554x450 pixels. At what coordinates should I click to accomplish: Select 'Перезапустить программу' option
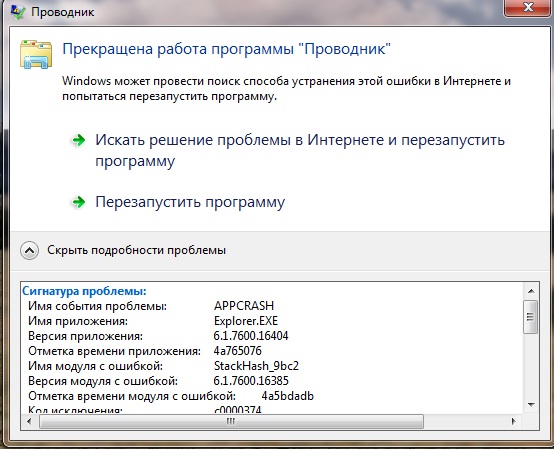tap(190, 202)
